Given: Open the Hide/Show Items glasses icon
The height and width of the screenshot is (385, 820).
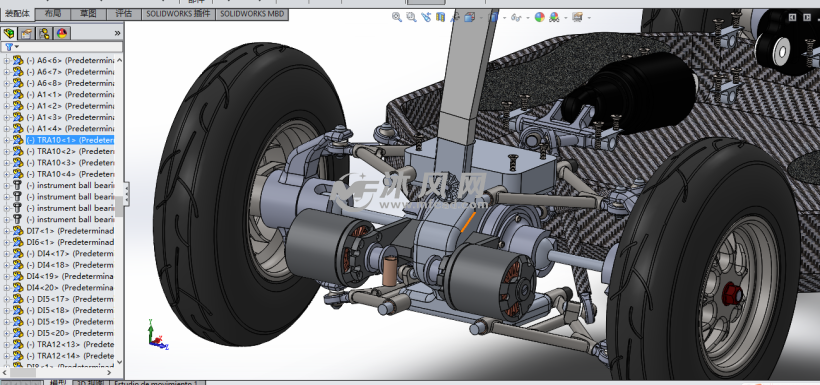Looking at the screenshot, I should point(516,17).
